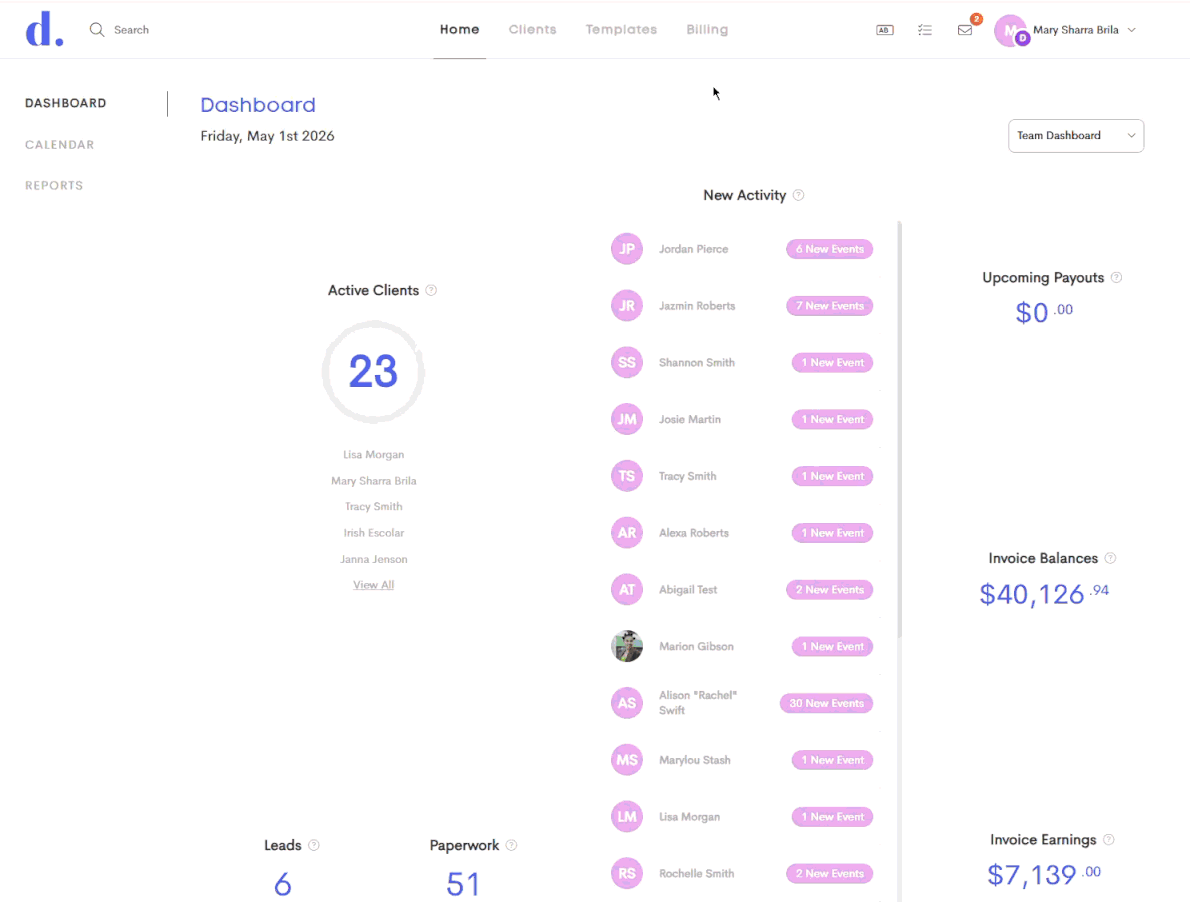This screenshot has width=1190, height=902.
Task: Click help icon beside Upcoming Payouts
Action: coord(1116,278)
